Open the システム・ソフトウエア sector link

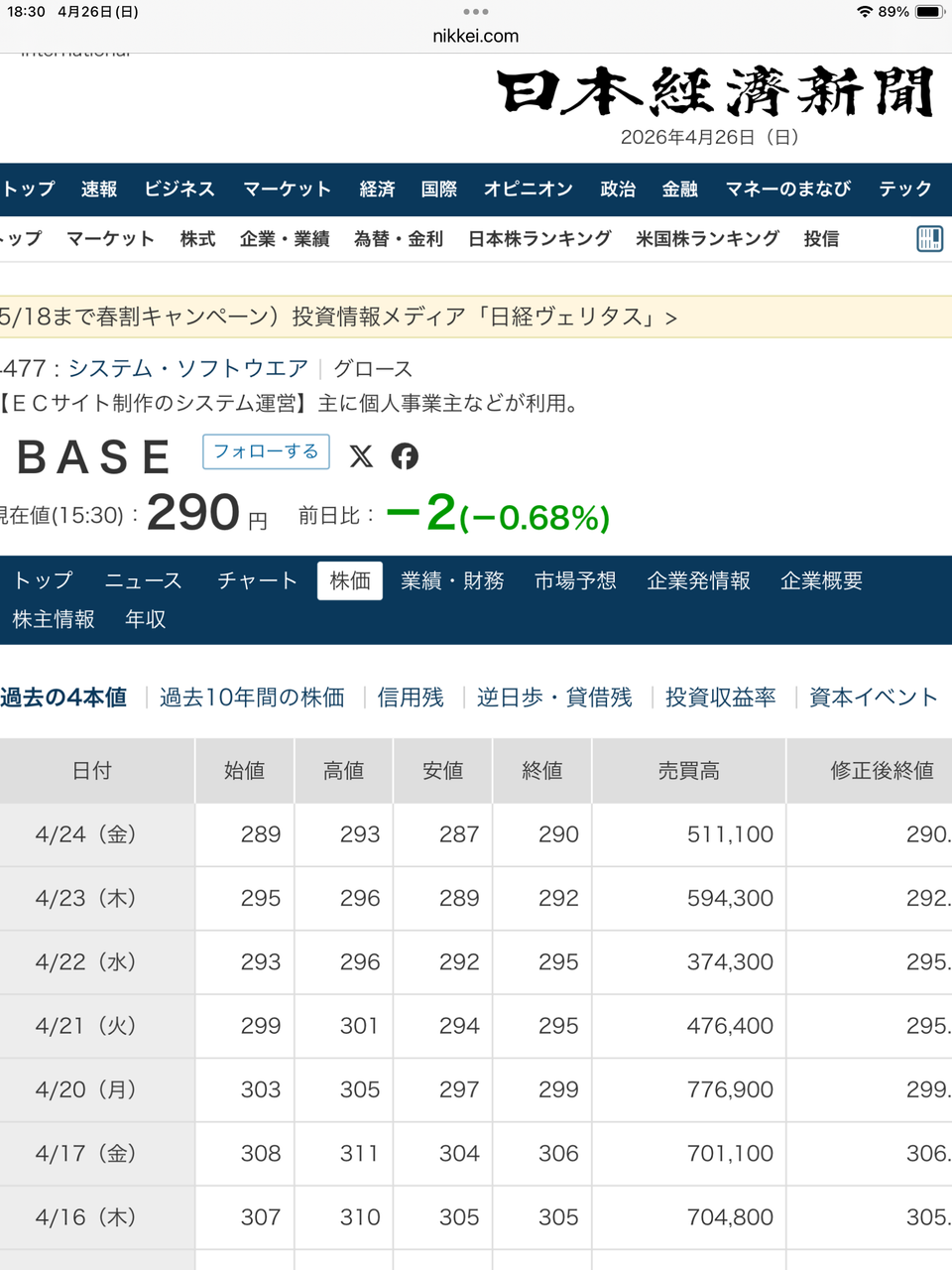pos(188,368)
